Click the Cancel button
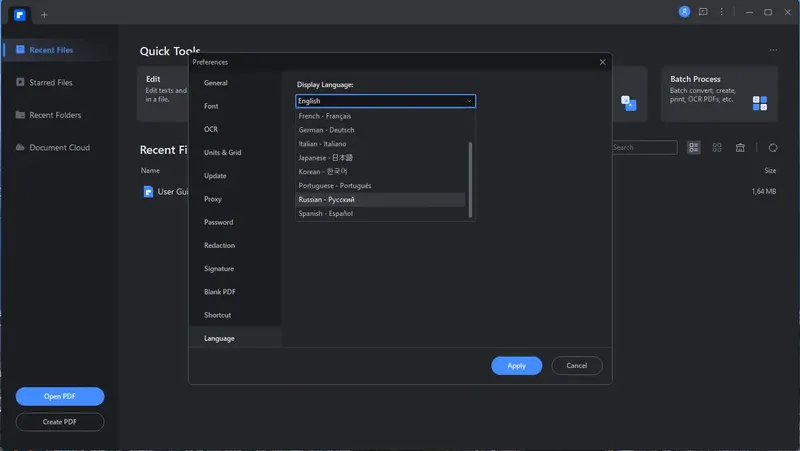 577,365
